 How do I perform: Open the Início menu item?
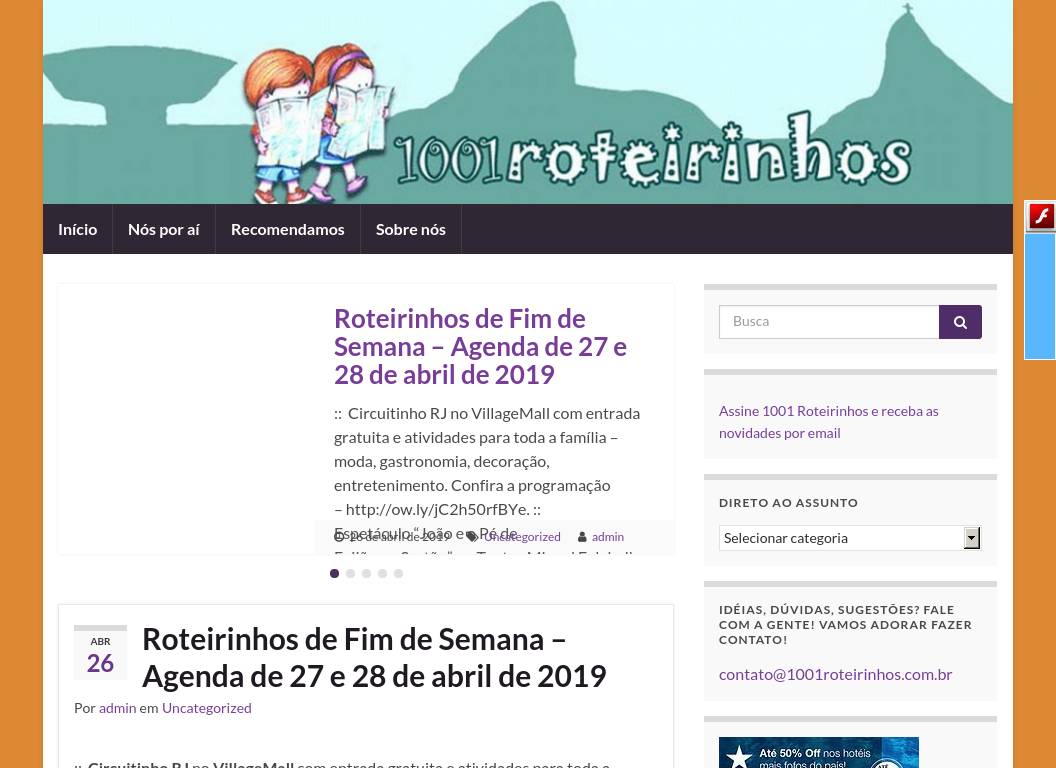pyautogui.click(x=77, y=229)
